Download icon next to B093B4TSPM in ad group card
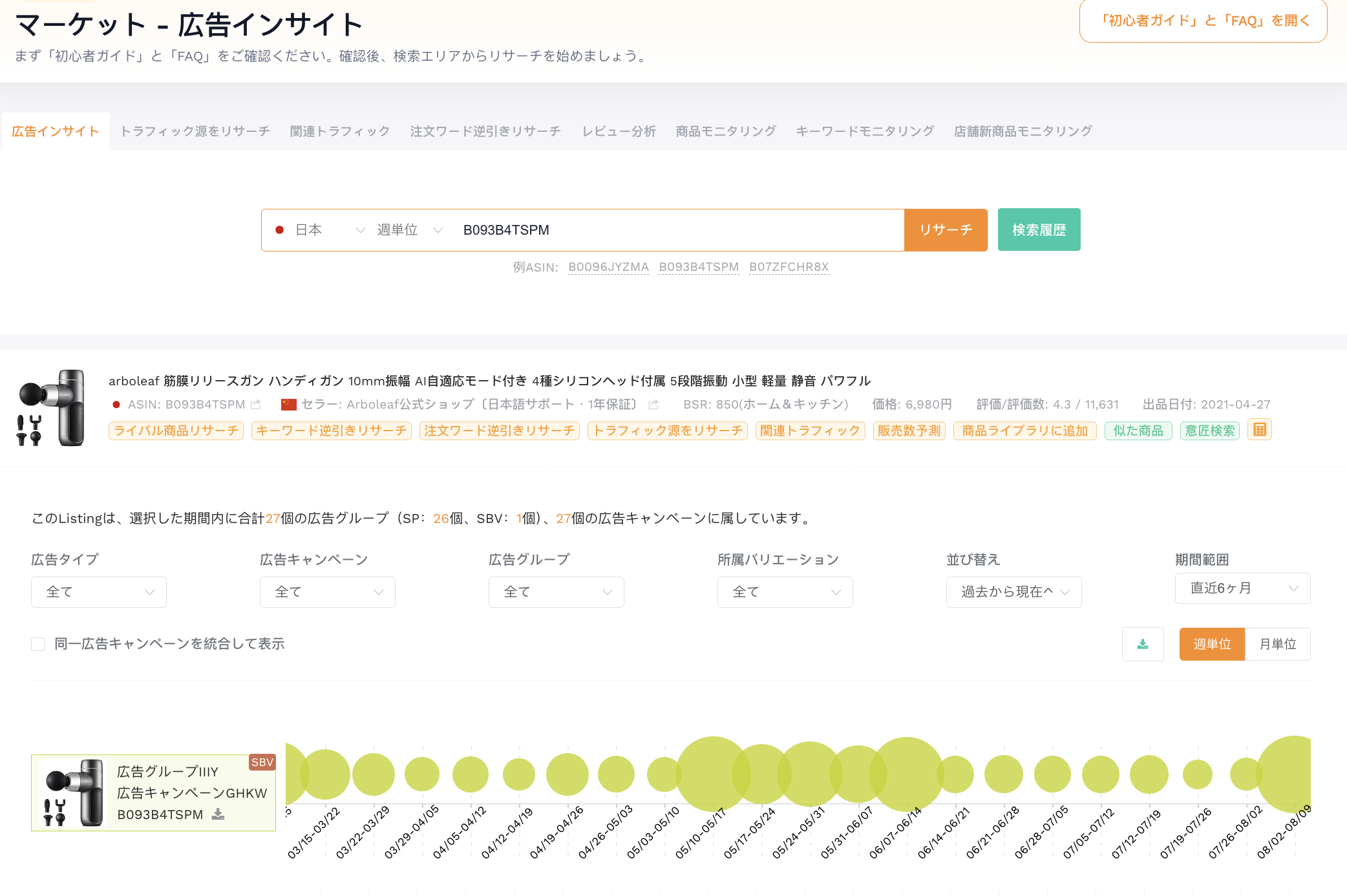 [x=218, y=814]
